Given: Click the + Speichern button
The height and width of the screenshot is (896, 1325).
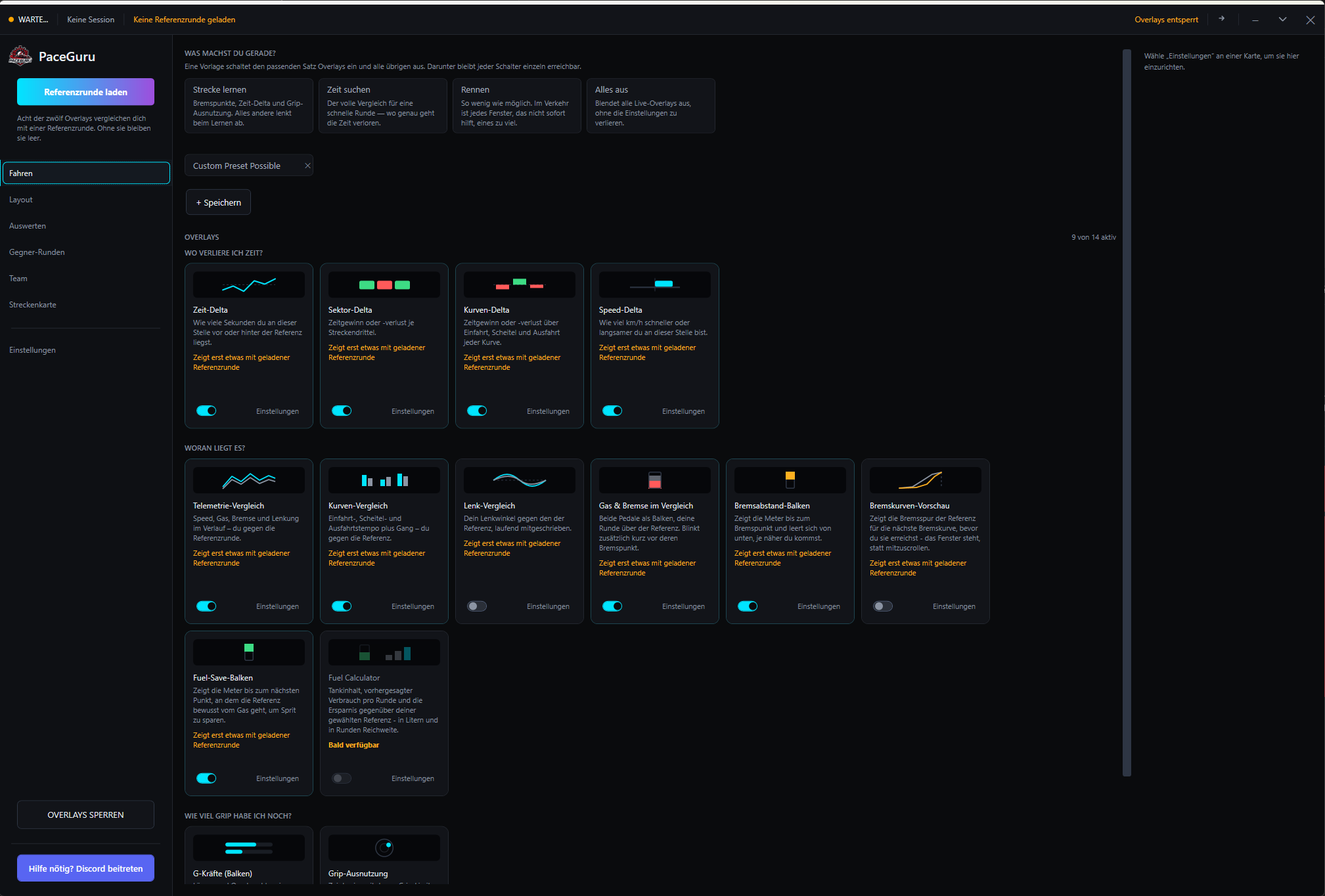Looking at the screenshot, I should click(x=218, y=202).
